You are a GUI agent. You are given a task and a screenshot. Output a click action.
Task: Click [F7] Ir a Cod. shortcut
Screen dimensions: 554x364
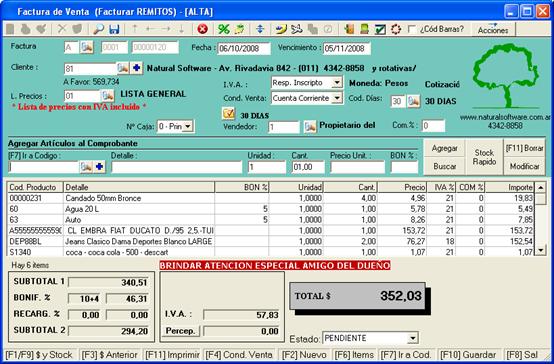coord(405,354)
